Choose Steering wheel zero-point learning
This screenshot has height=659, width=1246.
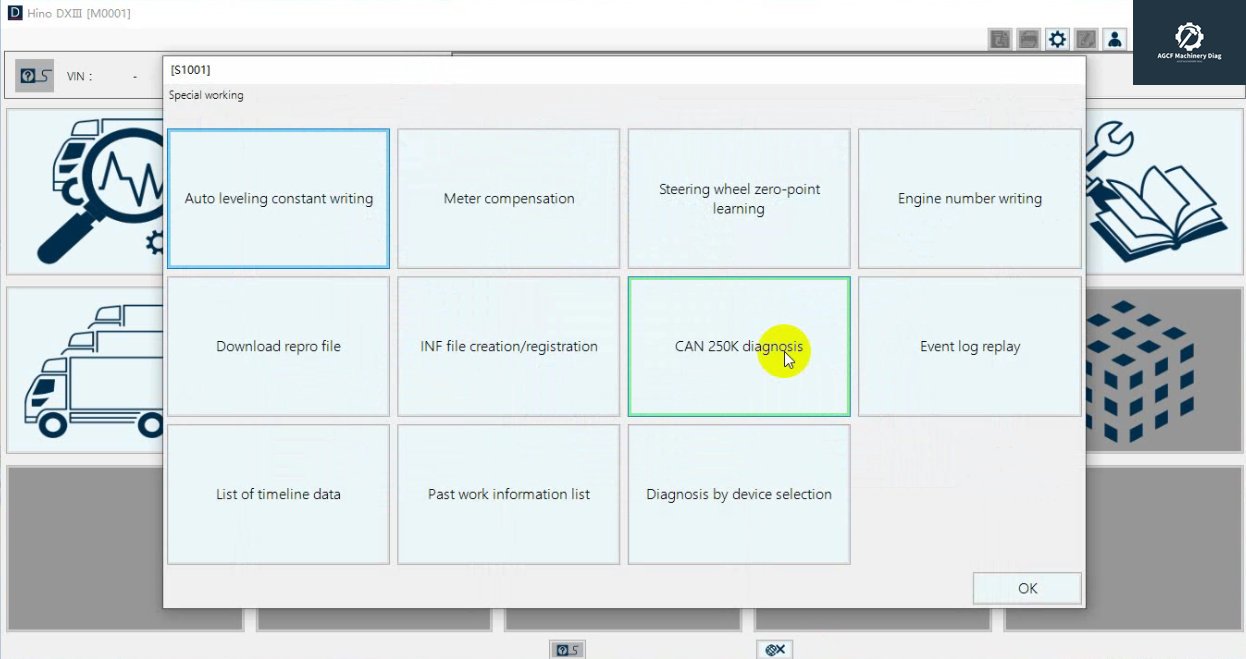tap(739, 199)
